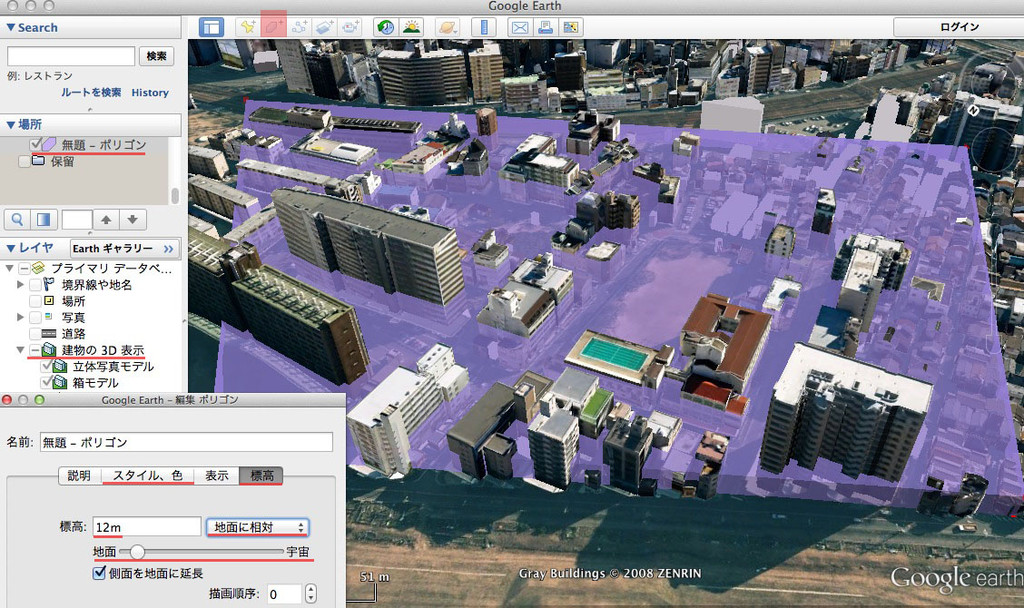
Task: Move item down with the down arrow
Action: [x=133, y=219]
